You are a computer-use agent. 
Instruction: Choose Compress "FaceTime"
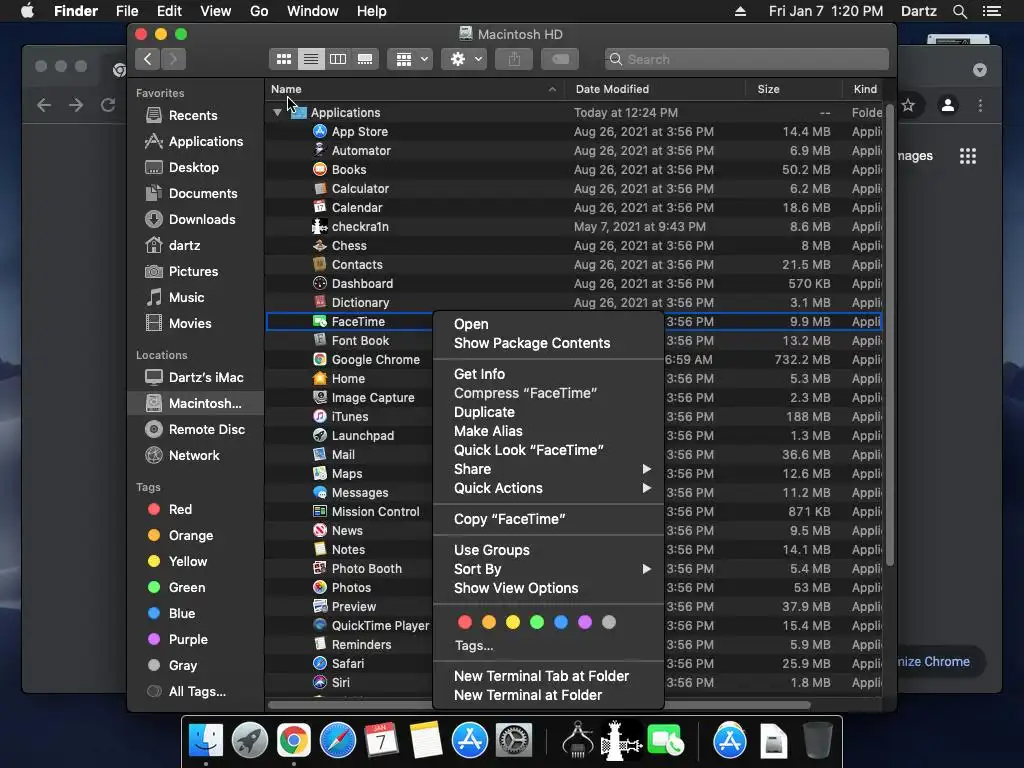coord(549,393)
